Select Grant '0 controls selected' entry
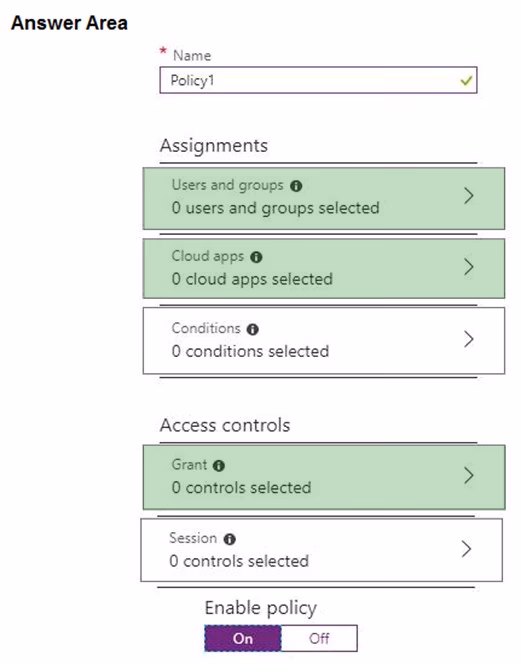521x665 pixels. 324,477
